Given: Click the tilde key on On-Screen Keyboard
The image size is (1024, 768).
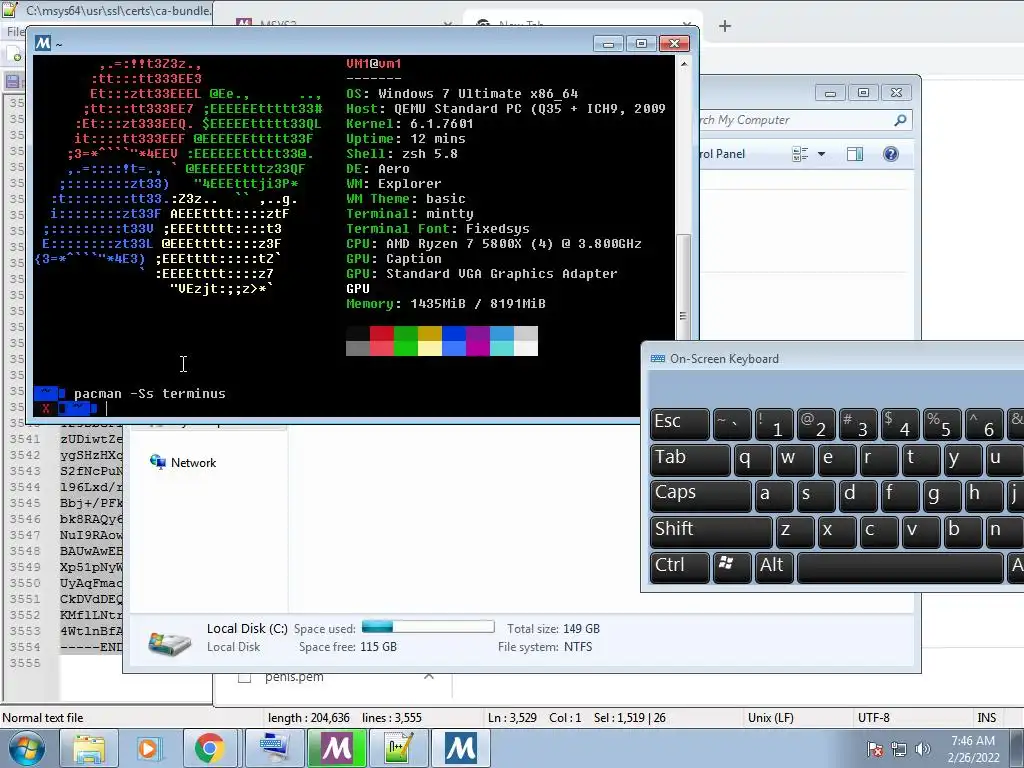Looking at the screenshot, I should point(731,423).
